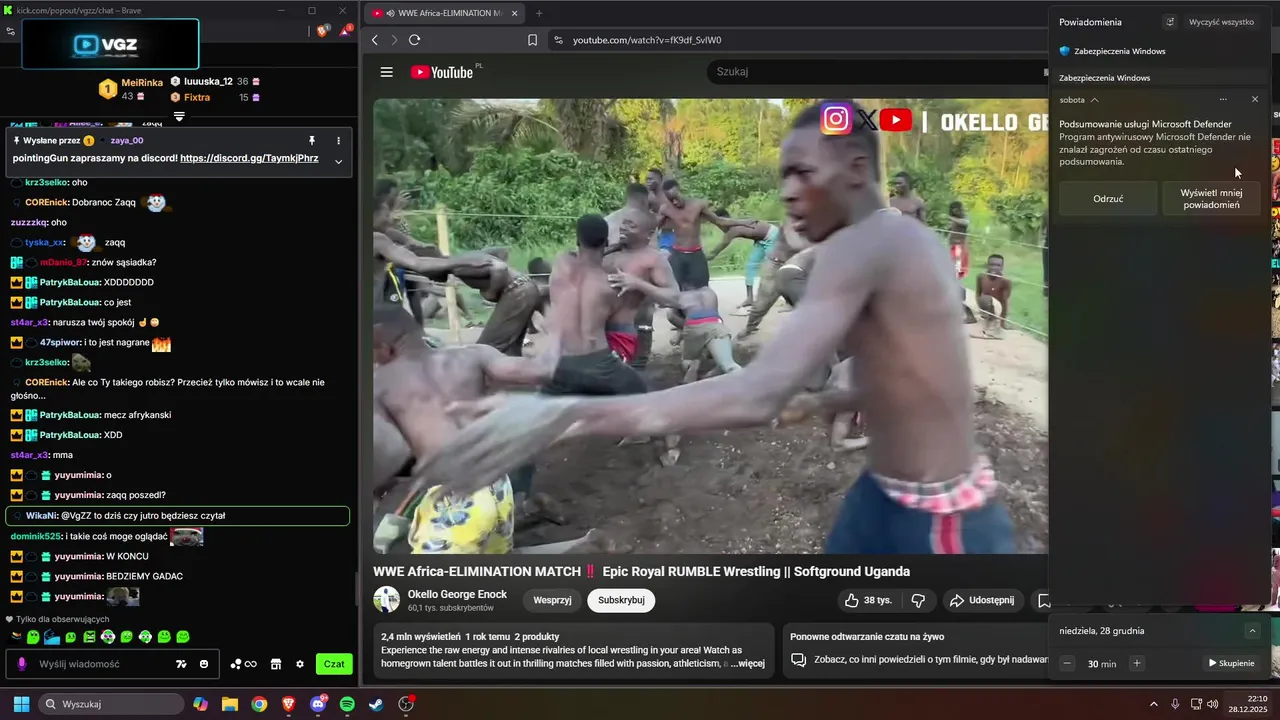Open luuuska_12 gifter name
Image resolution: width=1280 pixels, height=720 pixels.
click(208, 81)
